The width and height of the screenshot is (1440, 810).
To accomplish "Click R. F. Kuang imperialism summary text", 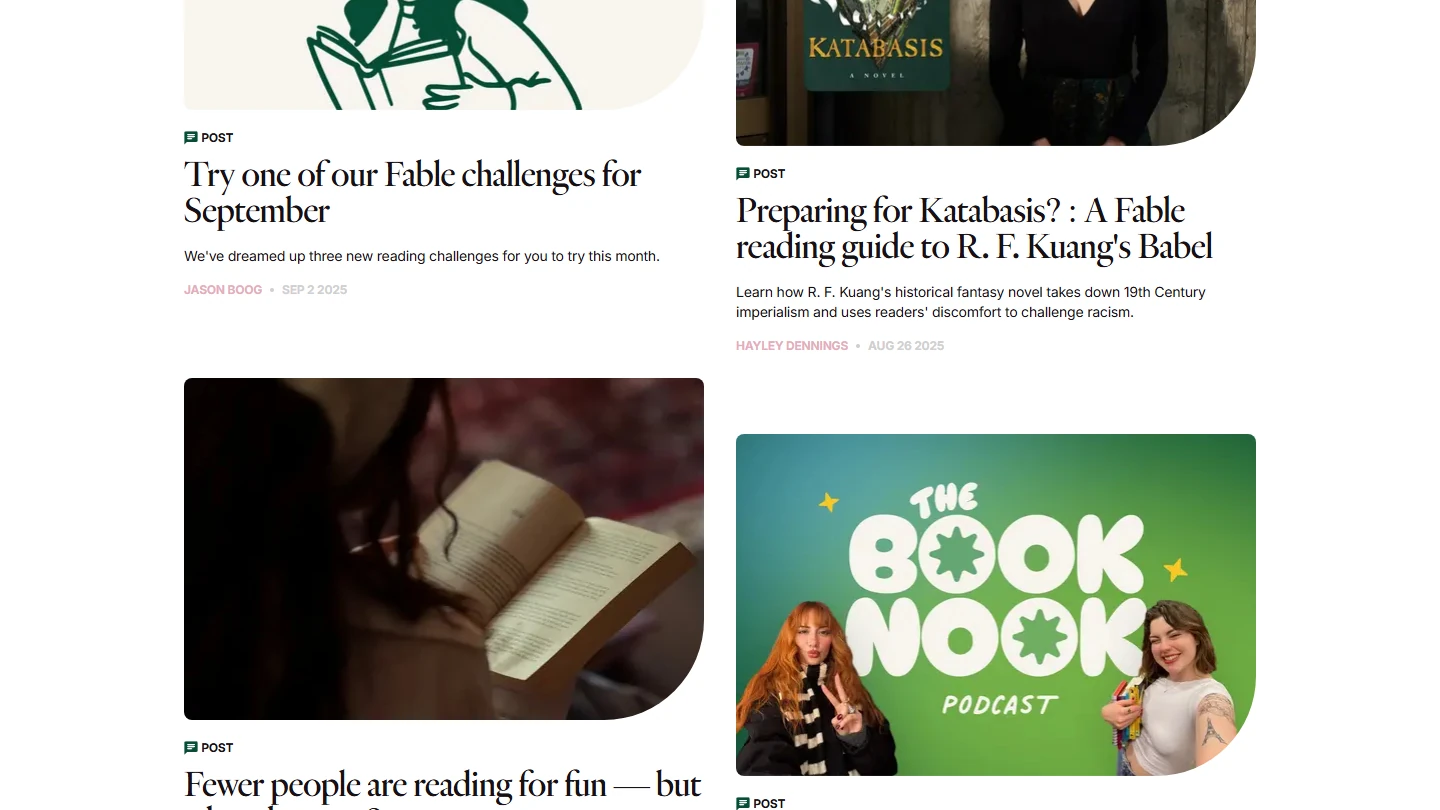I will pos(971,302).
